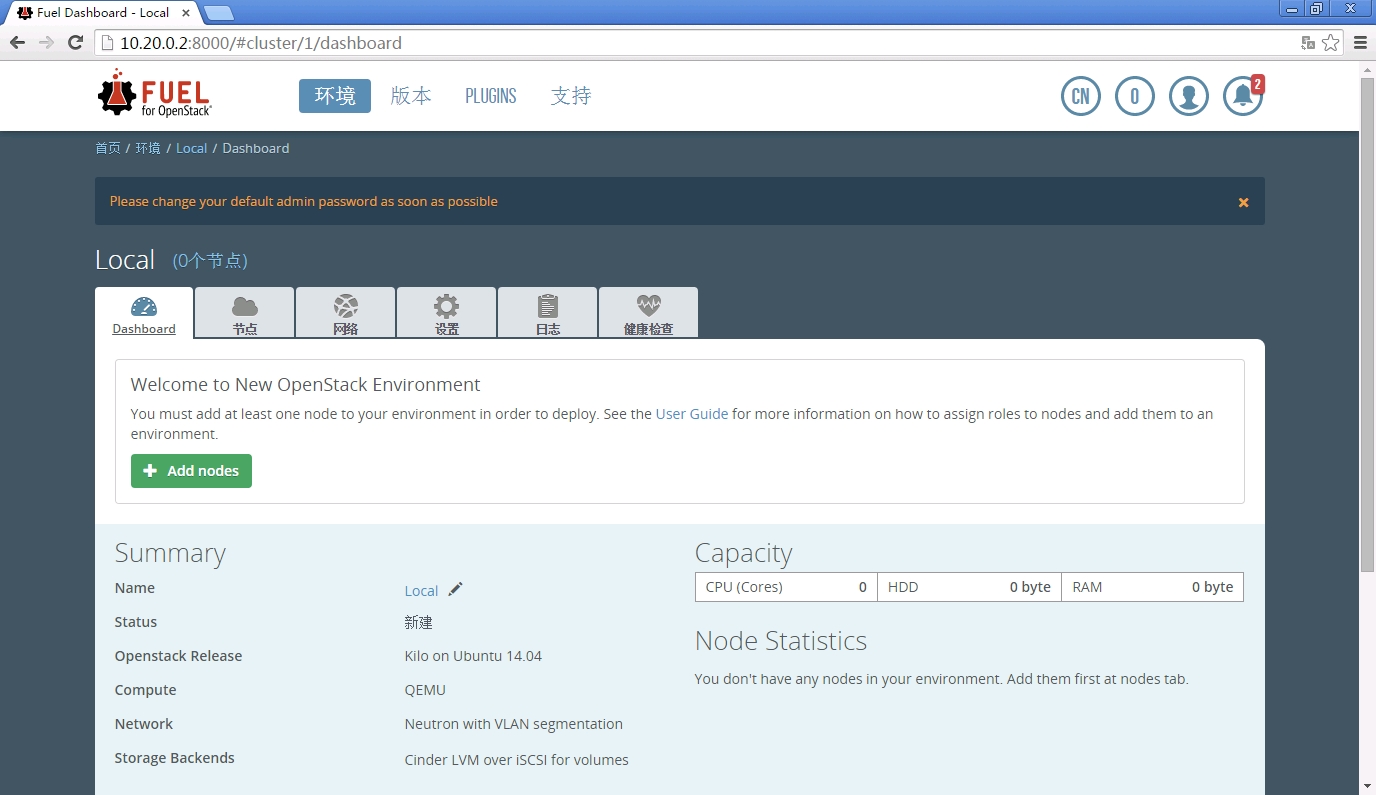Switch to the 健康检查 tab
This screenshot has height=795, width=1376.
[649, 313]
